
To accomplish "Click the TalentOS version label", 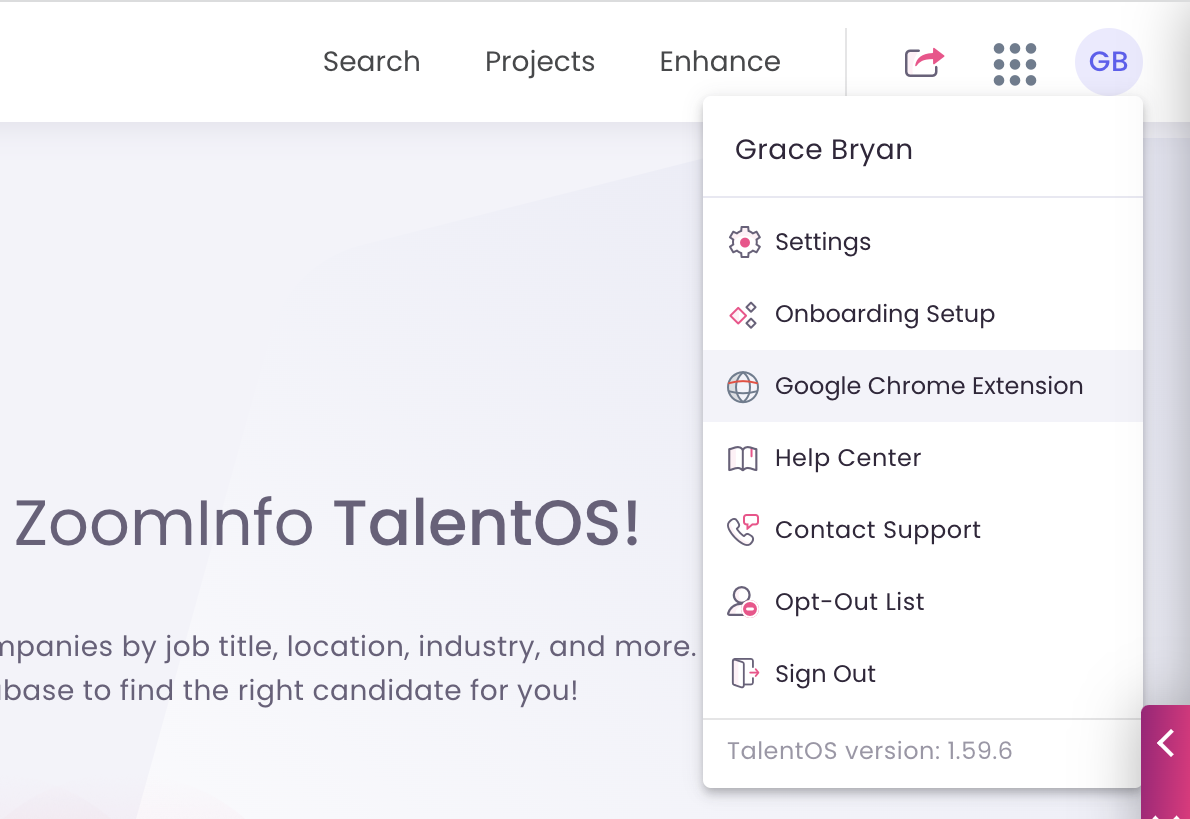I will point(868,750).
